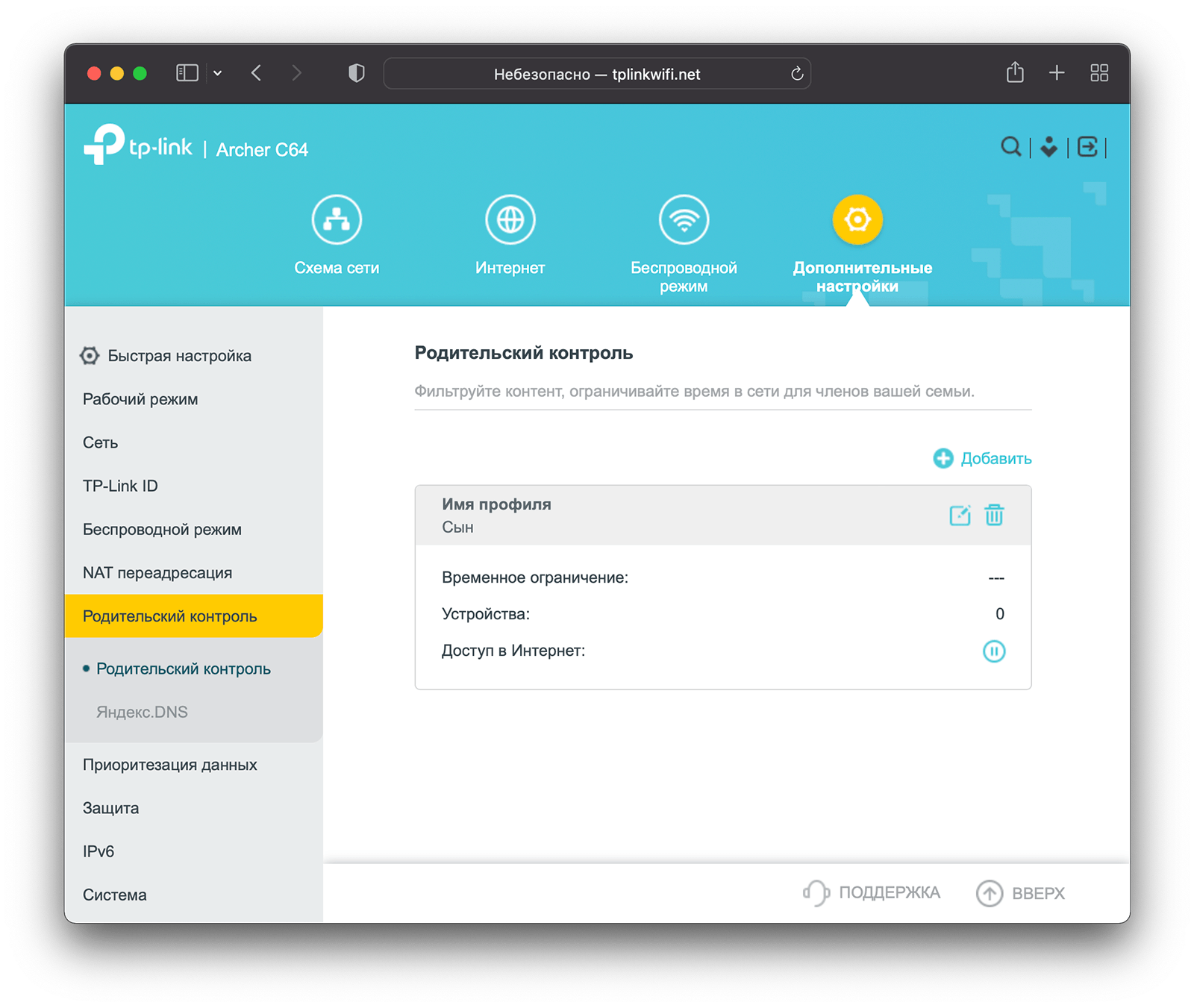Collapse the Родительский контроль sidebar section

point(170,616)
